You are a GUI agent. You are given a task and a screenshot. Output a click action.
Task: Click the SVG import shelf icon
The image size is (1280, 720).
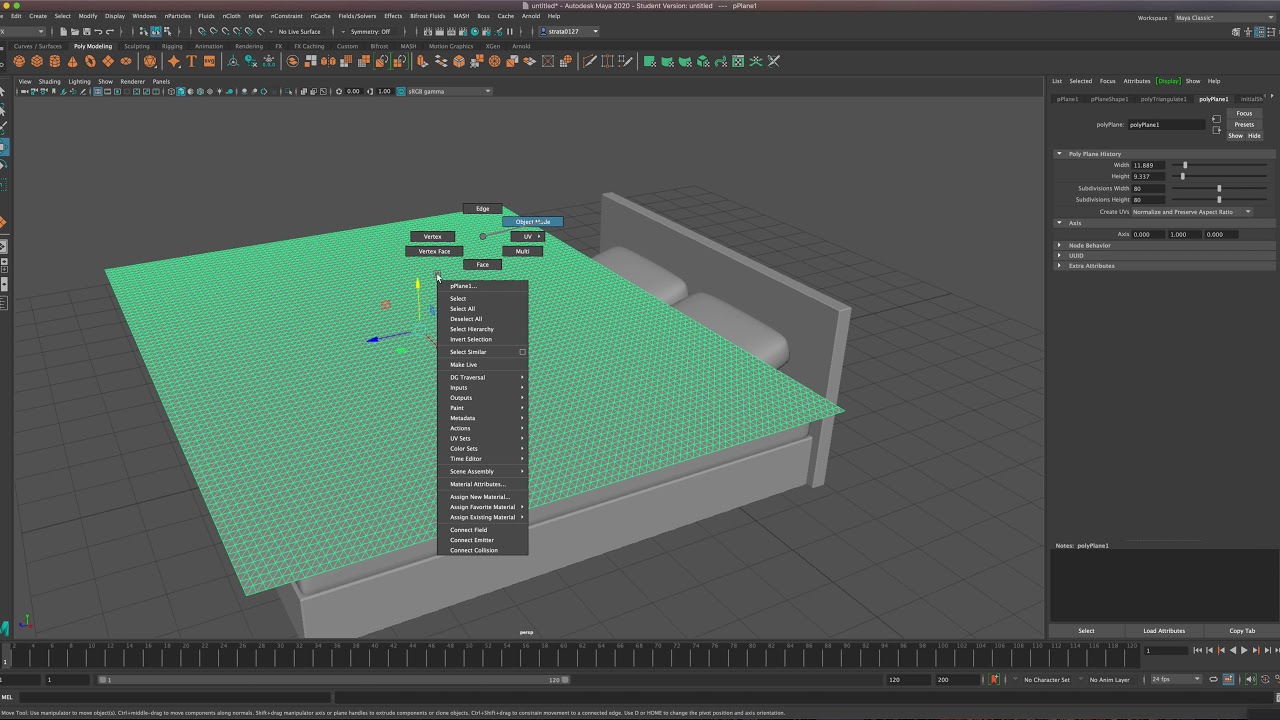[x=209, y=61]
